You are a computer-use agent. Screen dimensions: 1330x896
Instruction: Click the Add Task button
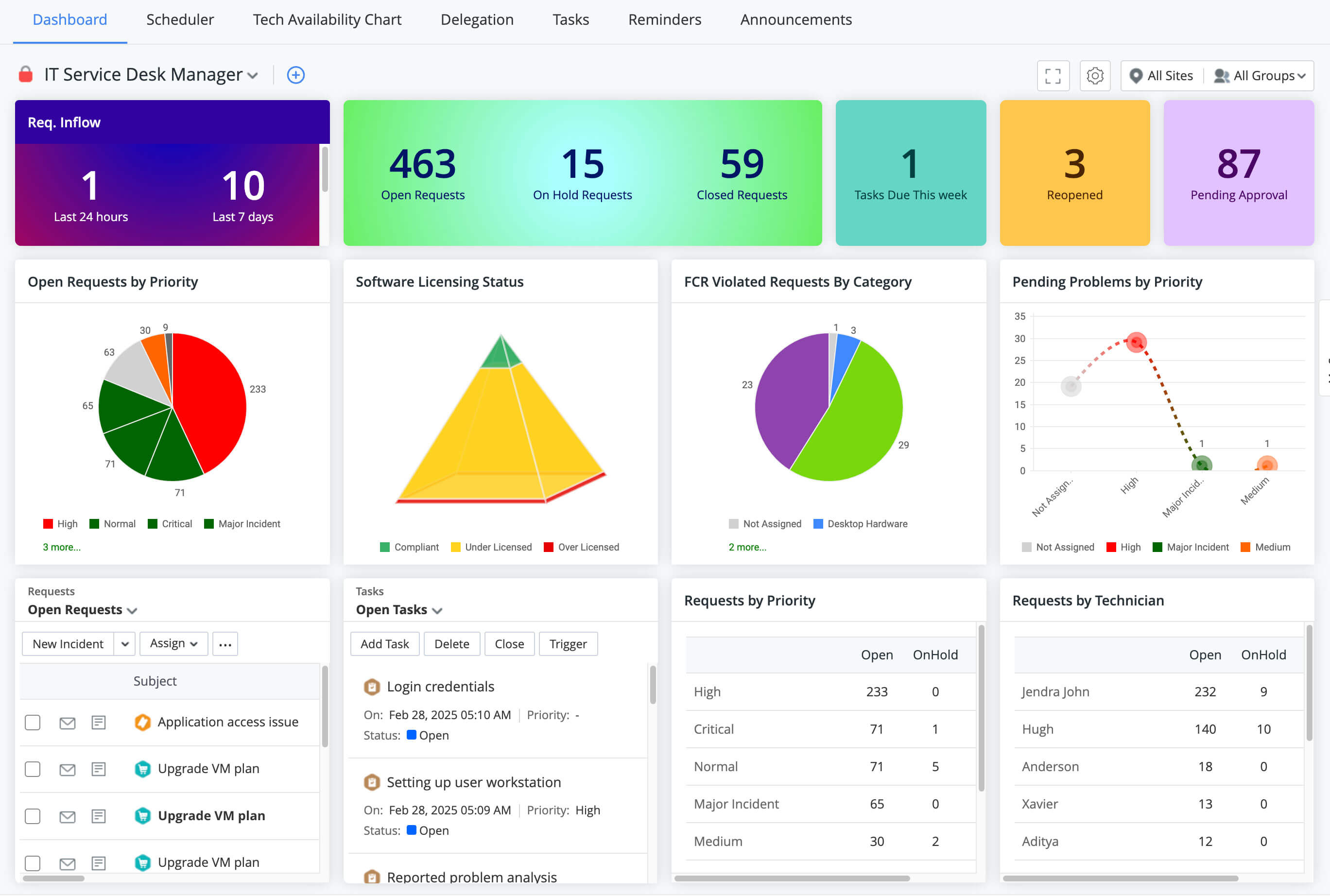[x=384, y=644]
